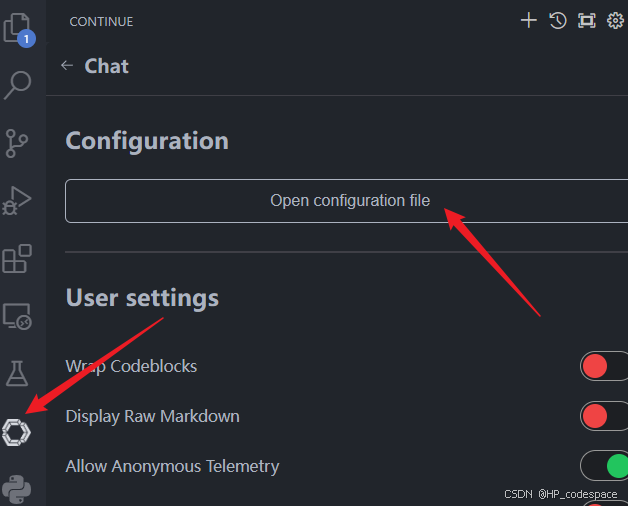This screenshot has height=506, width=628.
Task: Open the Python extension icon
Action: point(18,487)
